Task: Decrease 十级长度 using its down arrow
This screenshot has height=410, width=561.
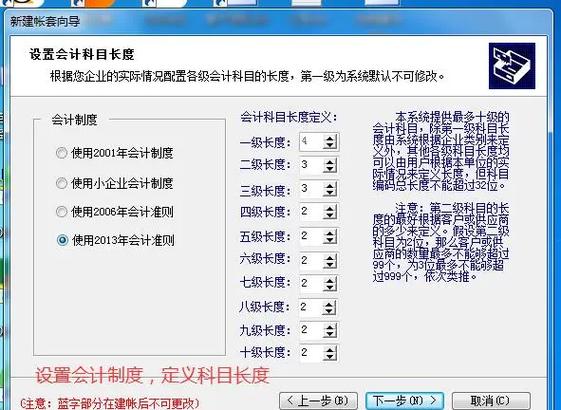Action: point(330,357)
